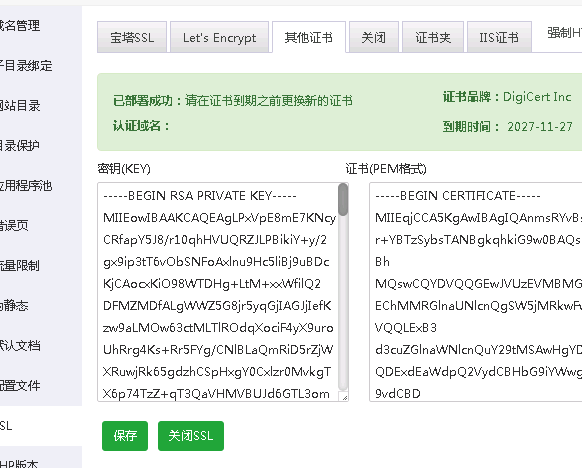
Task: Click the key line starting with DFMZMDfALgWWZ5G8
Action: coord(217,306)
